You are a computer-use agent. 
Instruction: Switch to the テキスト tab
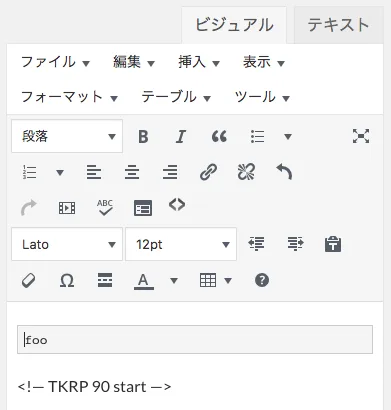click(x=338, y=25)
